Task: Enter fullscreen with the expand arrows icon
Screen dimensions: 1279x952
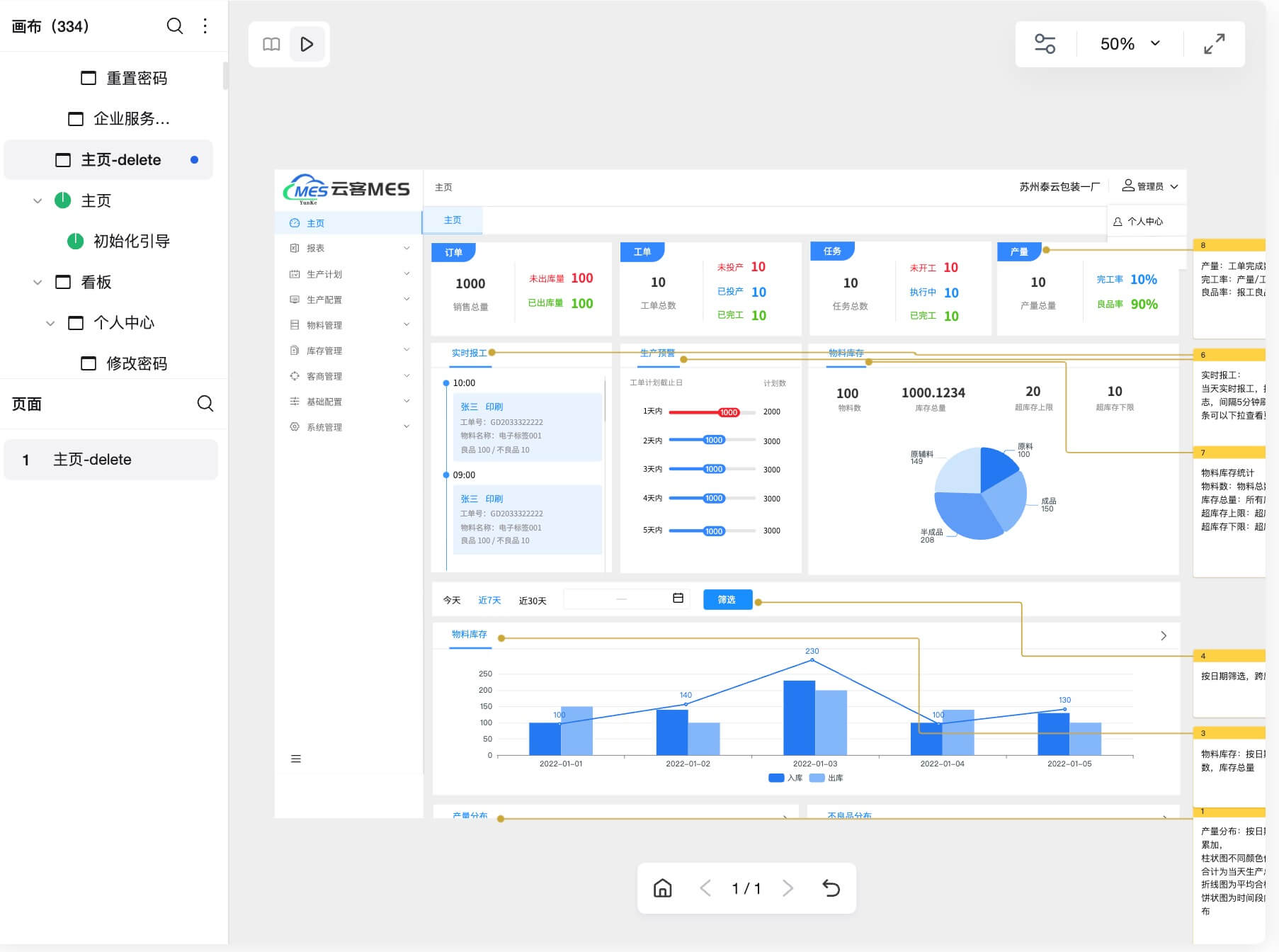Action: coord(1214,44)
